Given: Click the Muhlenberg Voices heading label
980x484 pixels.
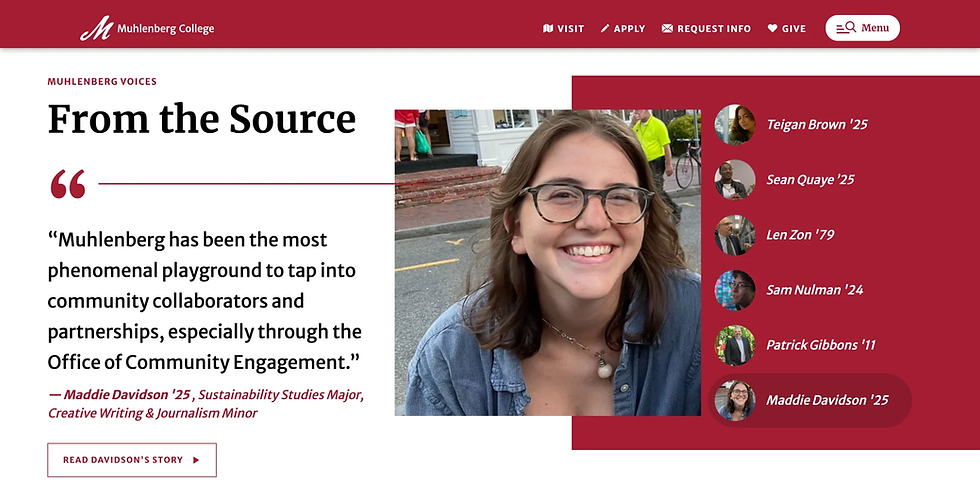Looking at the screenshot, I should 102,81.
